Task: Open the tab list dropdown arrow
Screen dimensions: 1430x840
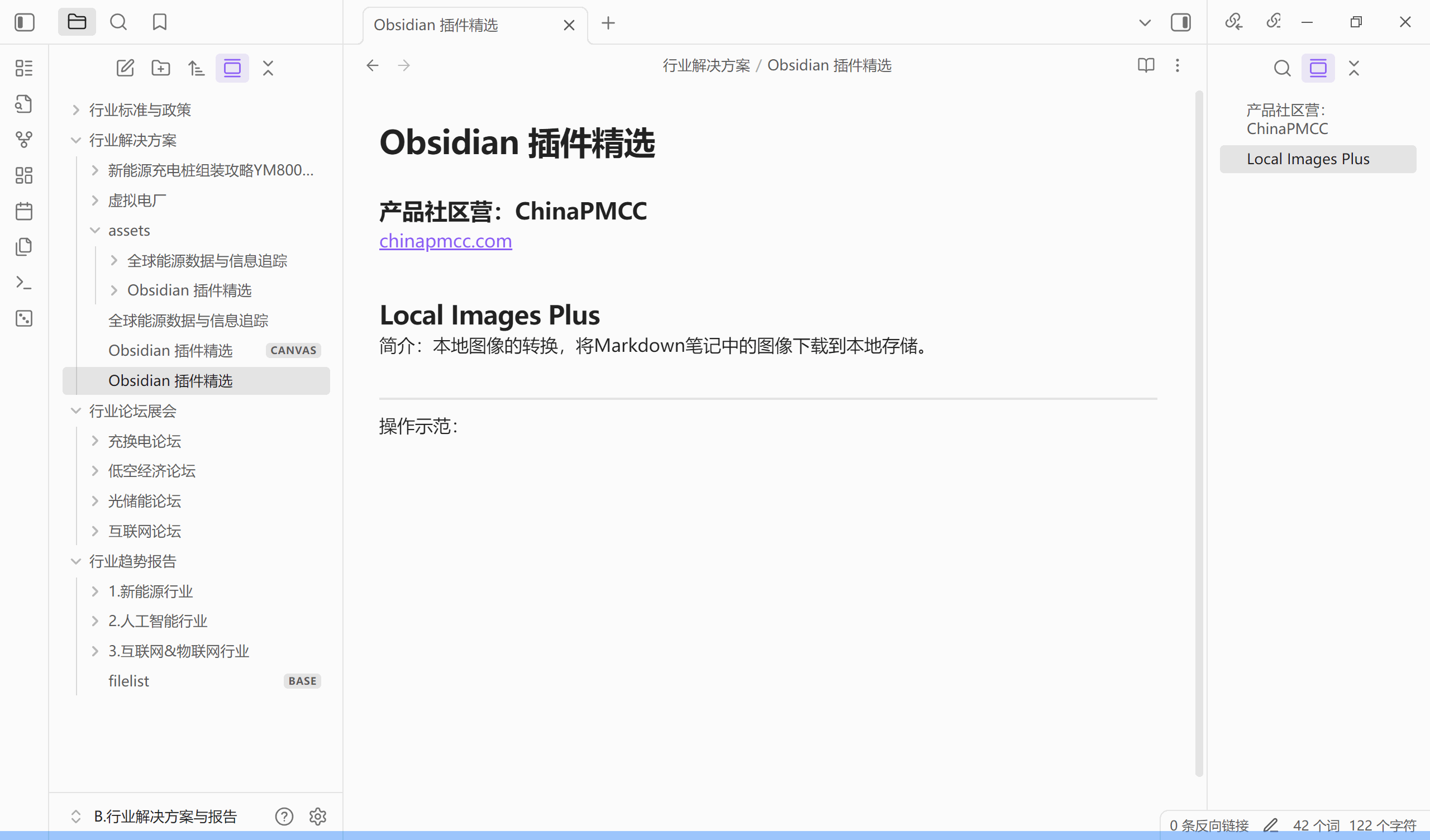Action: [x=1145, y=23]
